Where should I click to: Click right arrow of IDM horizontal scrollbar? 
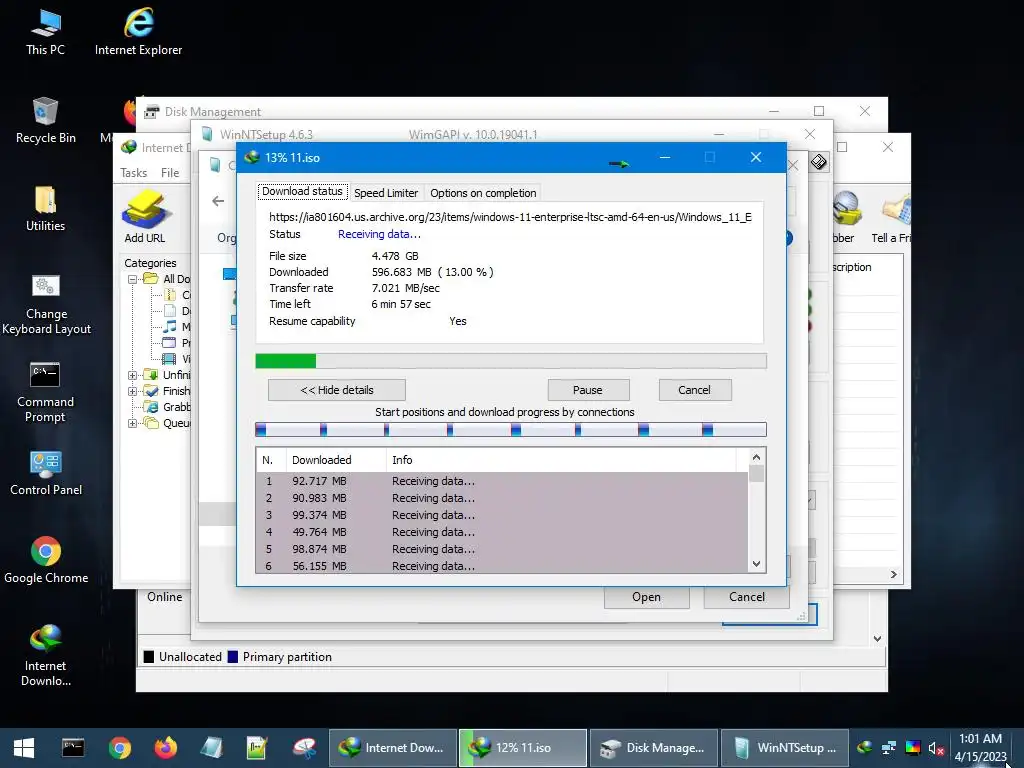[893, 575]
